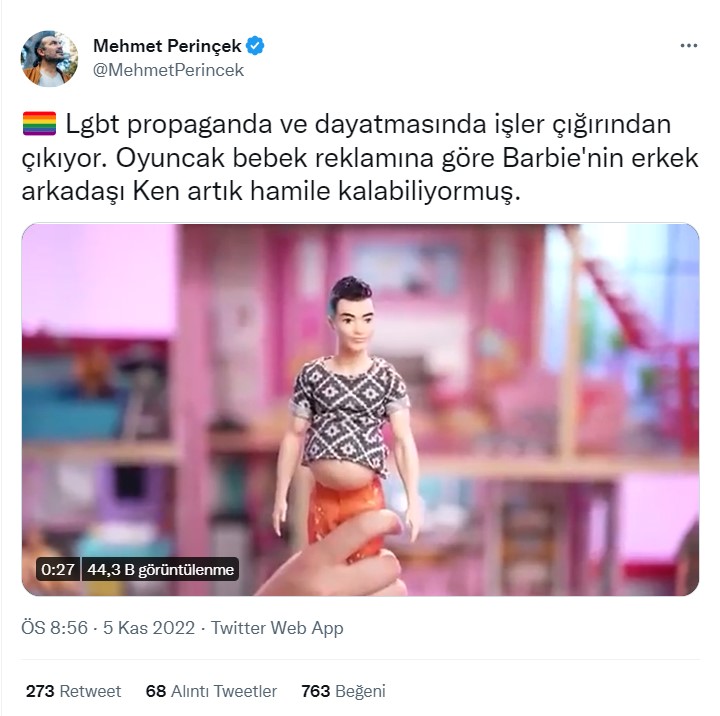Click the 44,3 B görüntülenme view count
The image size is (720, 716).
160,569
